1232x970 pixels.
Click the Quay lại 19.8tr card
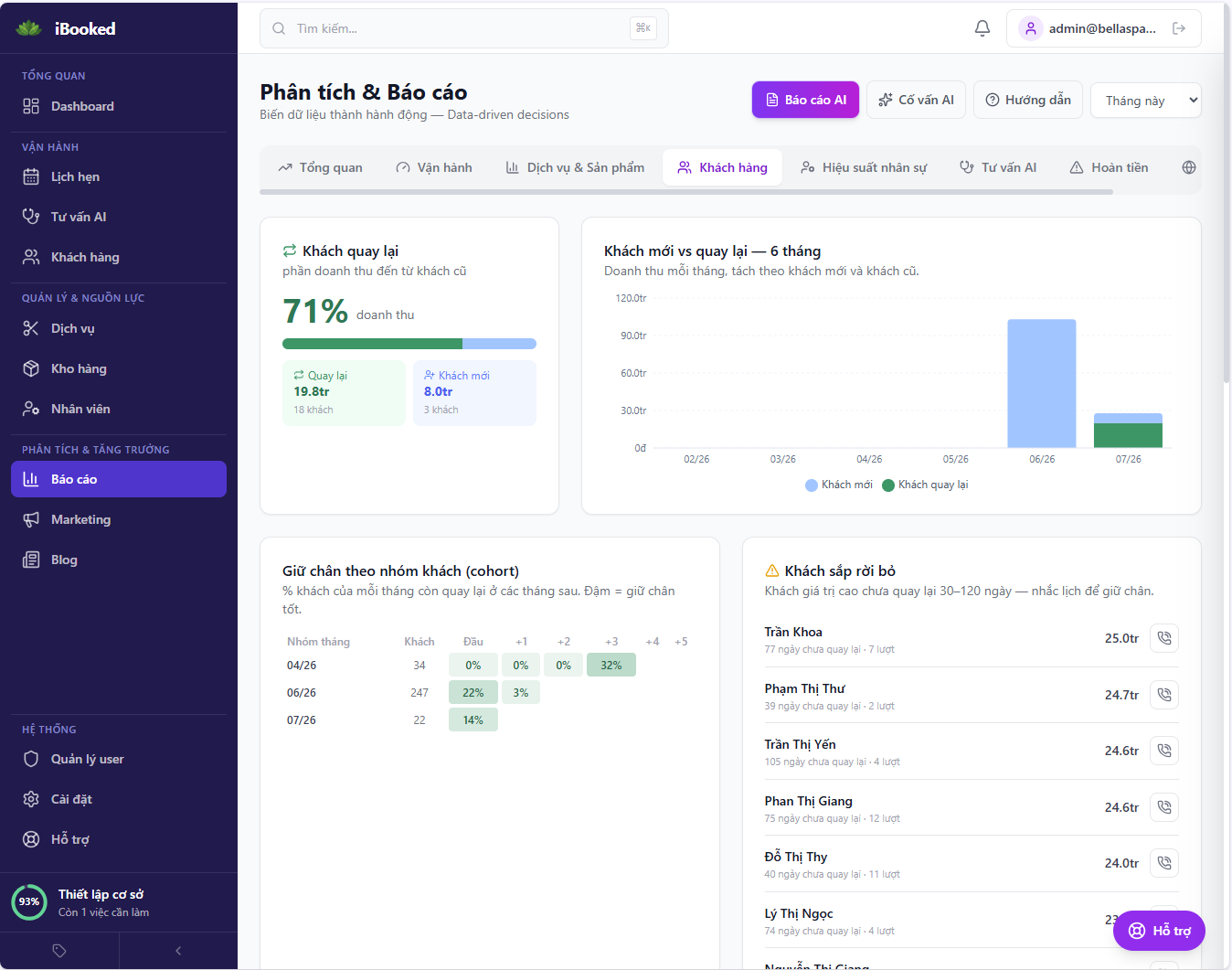[344, 393]
